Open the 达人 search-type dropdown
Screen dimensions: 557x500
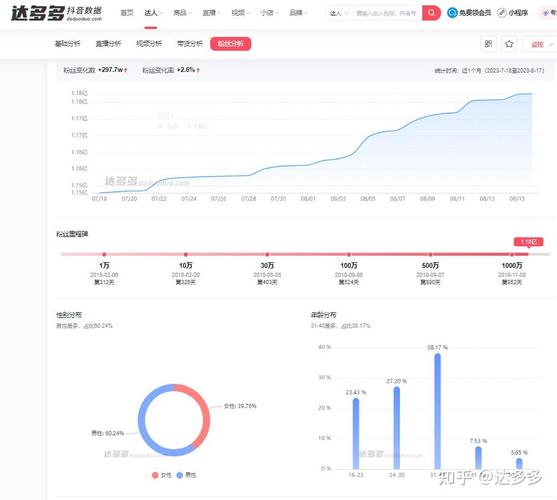(339, 13)
